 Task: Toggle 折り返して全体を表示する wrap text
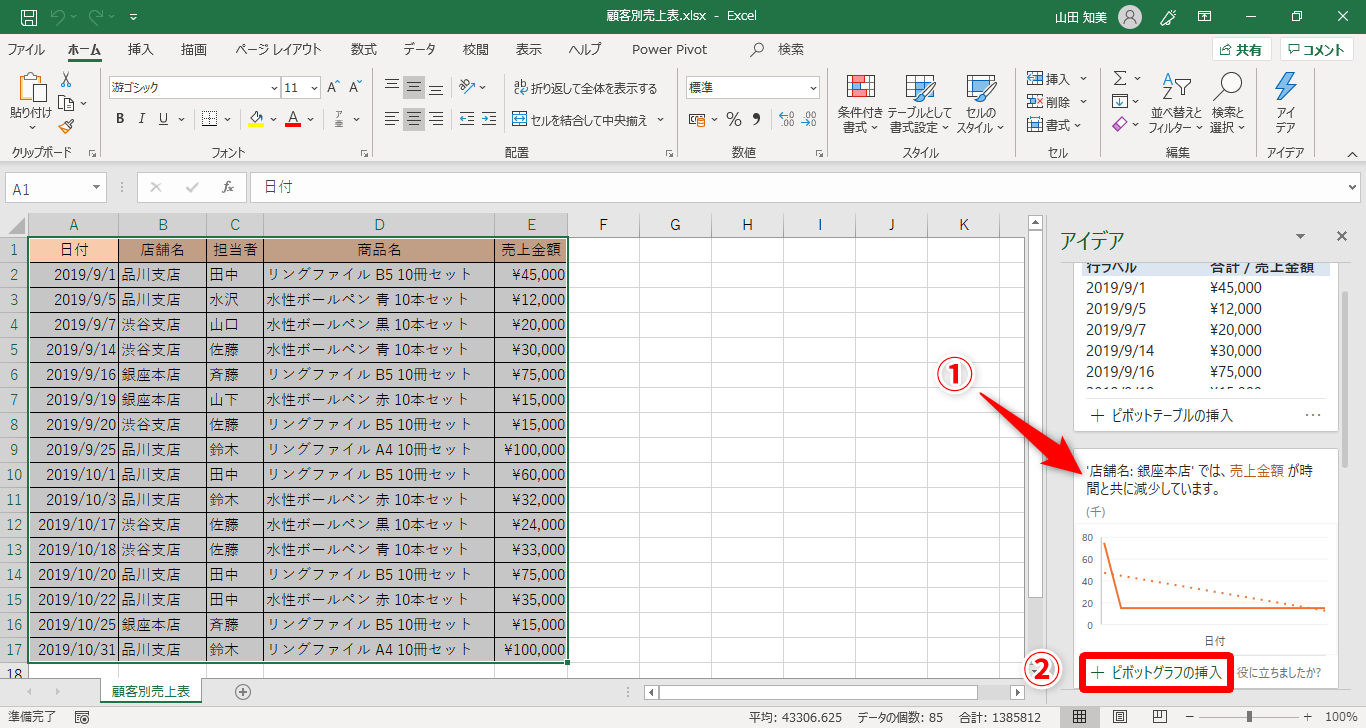coord(585,88)
